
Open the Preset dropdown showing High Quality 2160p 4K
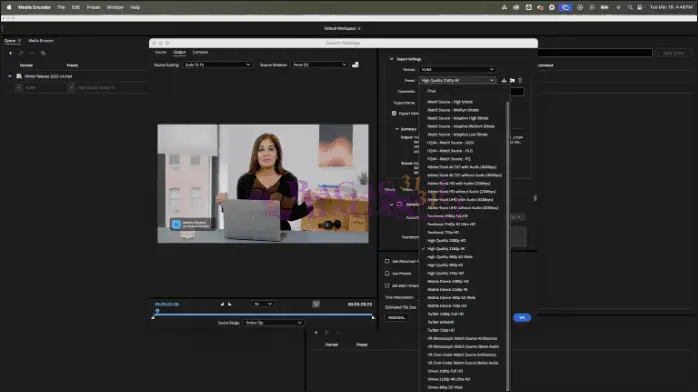click(x=457, y=81)
